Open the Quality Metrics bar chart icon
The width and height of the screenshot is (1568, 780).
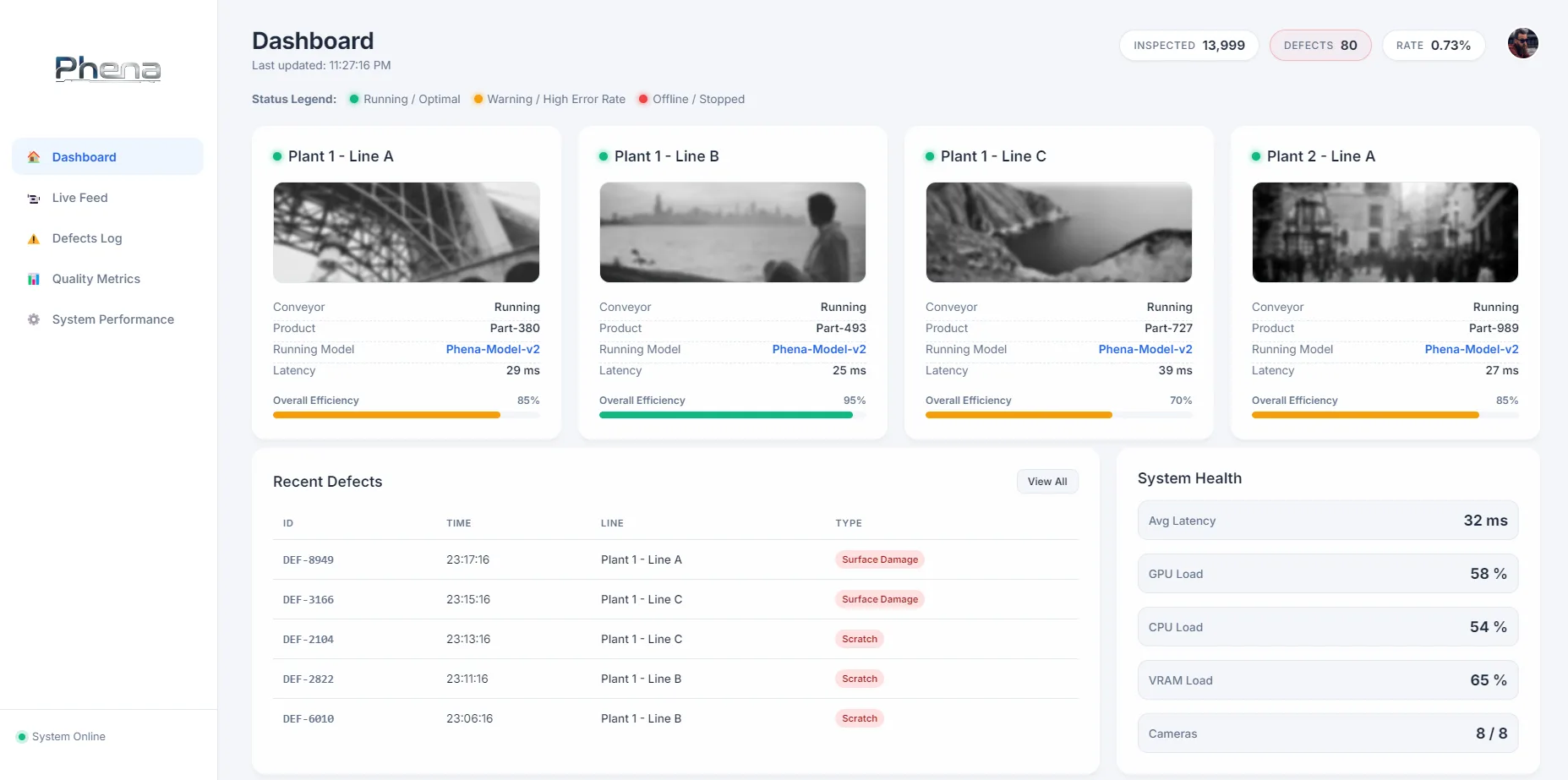pyautogui.click(x=33, y=279)
